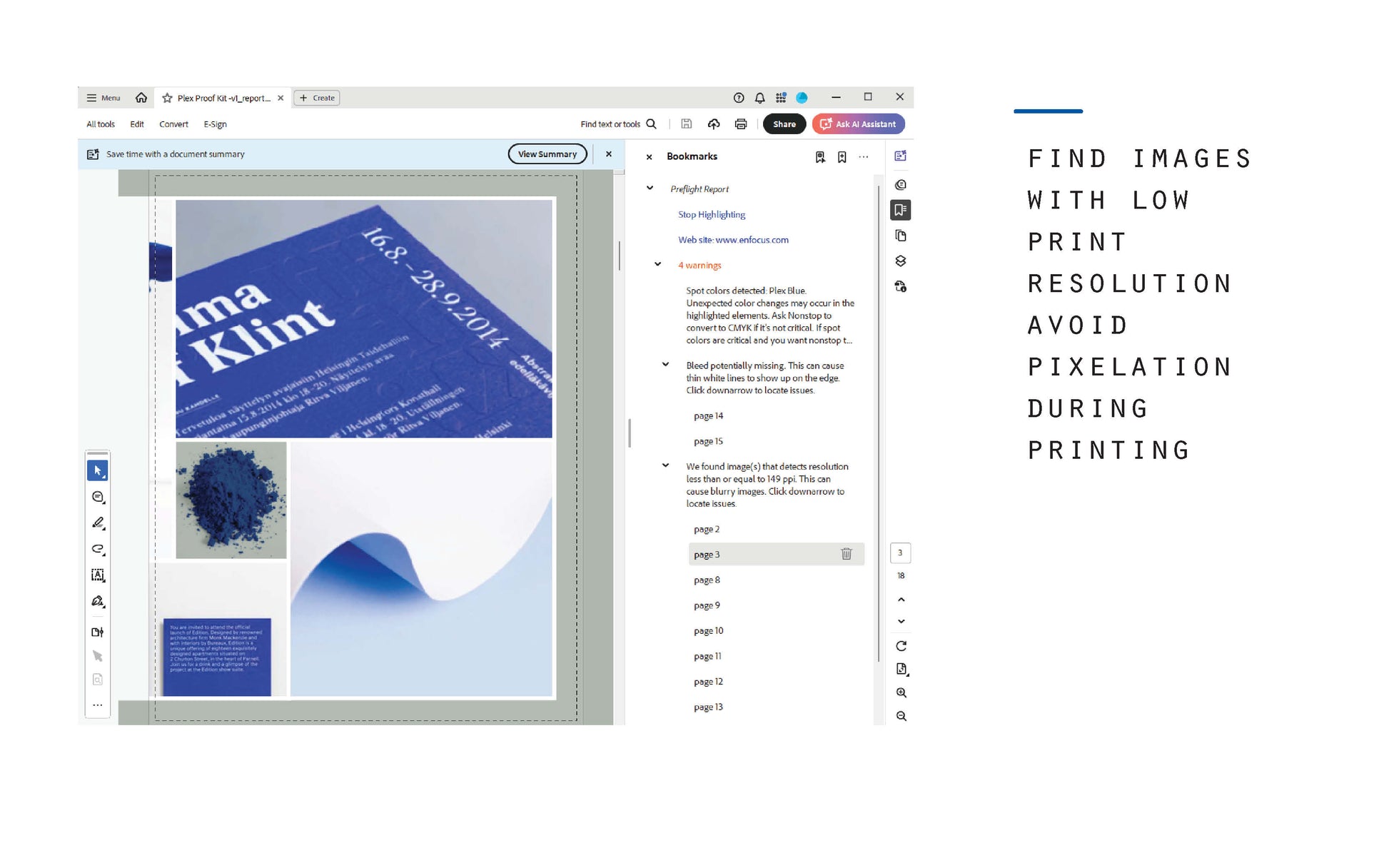Click the cloud upload icon
This screenshot has width=1389, height=868.
(x=714, y=124)
